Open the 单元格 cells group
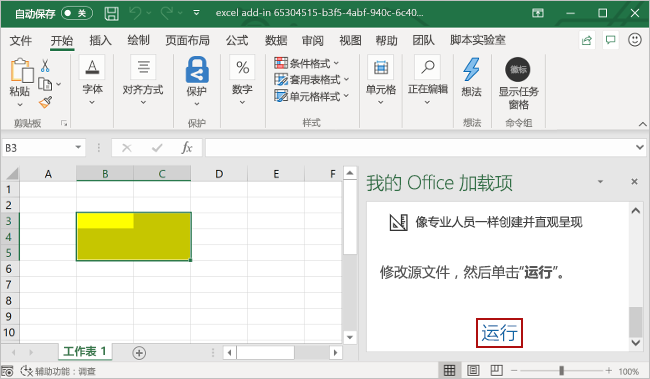650x379 pixels. click(381, 80)
